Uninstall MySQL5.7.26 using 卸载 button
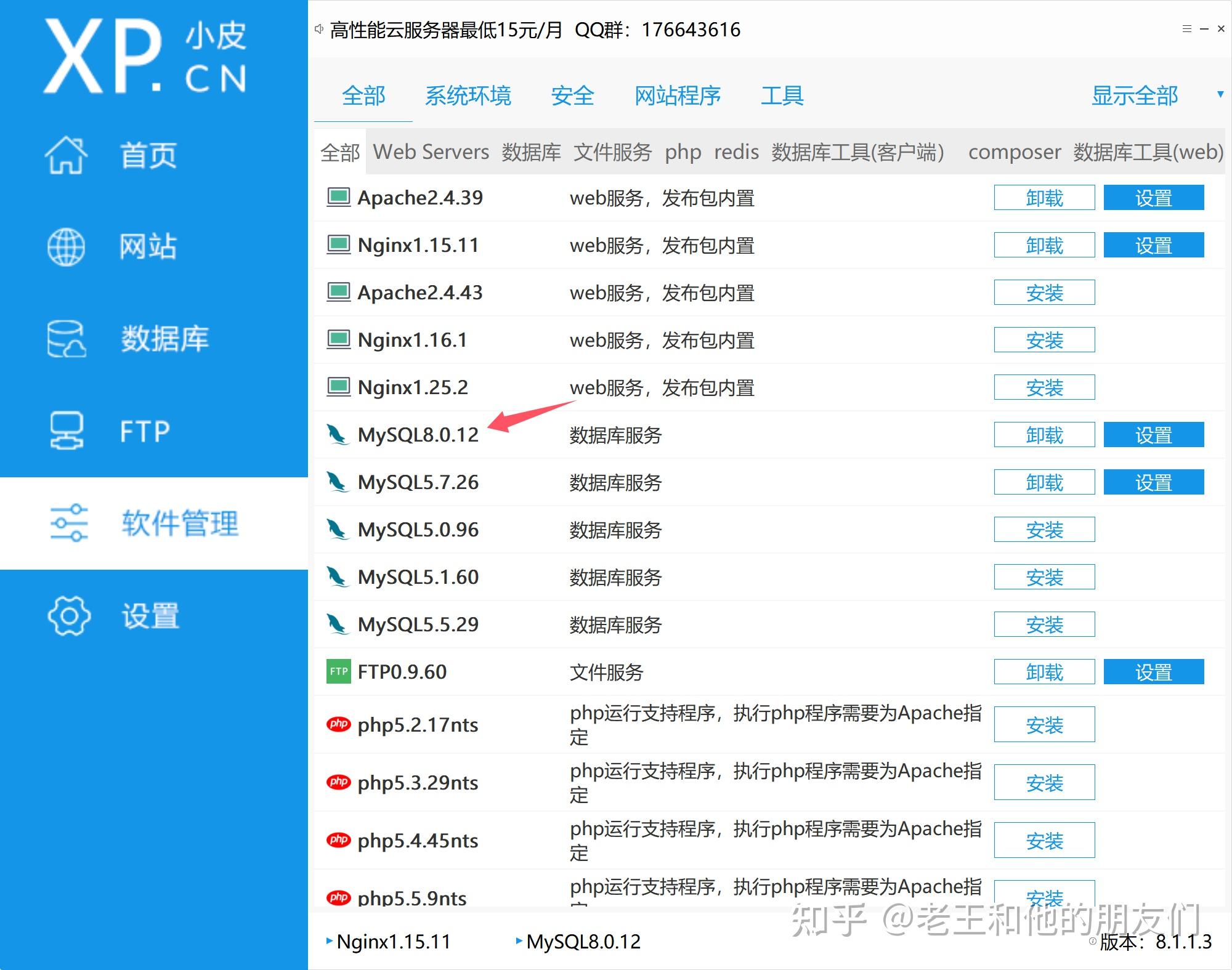The height and width of the screenshot is (970, 1232). [1044, 482]
